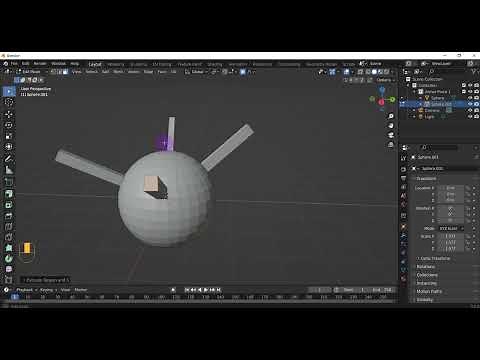
Task: Open the Render properties tab
Action: click(x=404, y=169)
